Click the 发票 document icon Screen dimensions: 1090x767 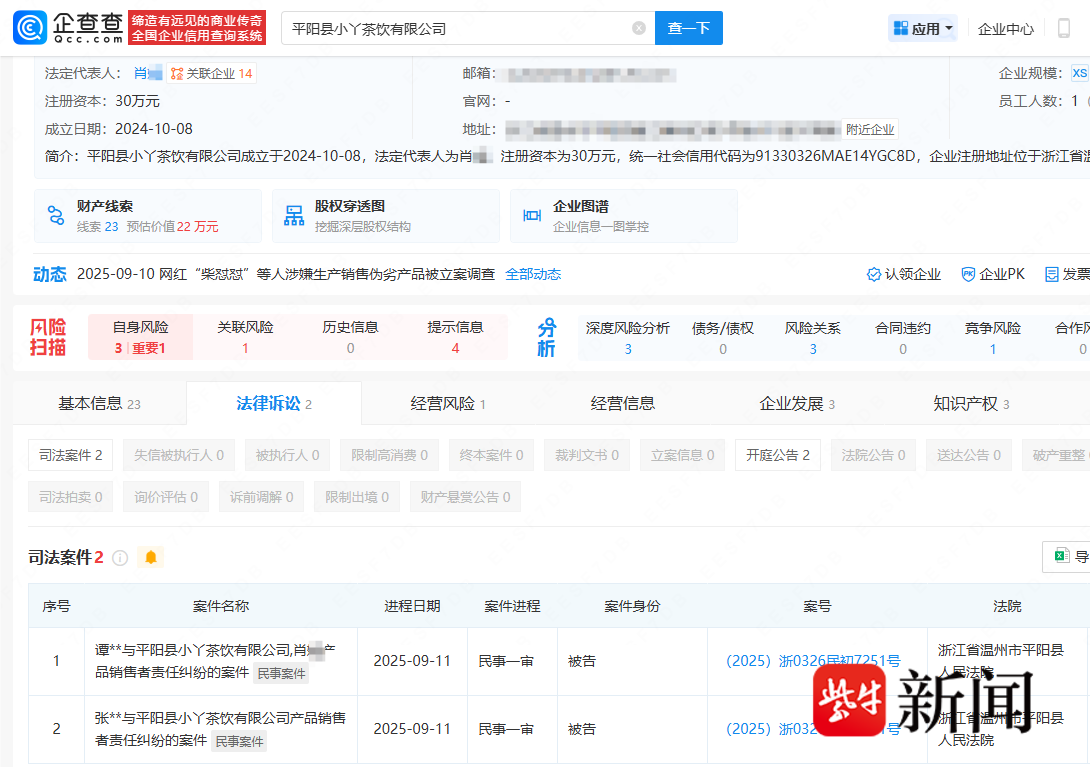(x=1052, y=275)
